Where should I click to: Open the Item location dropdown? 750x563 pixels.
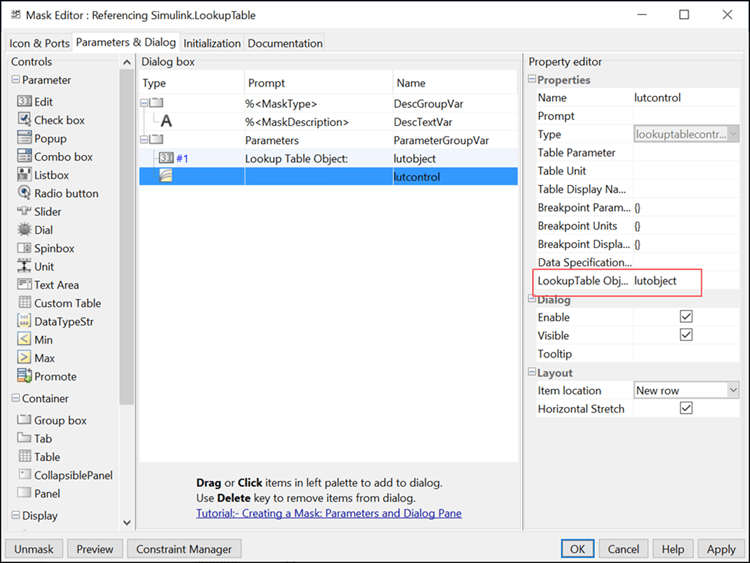click(x=733, y=390)
